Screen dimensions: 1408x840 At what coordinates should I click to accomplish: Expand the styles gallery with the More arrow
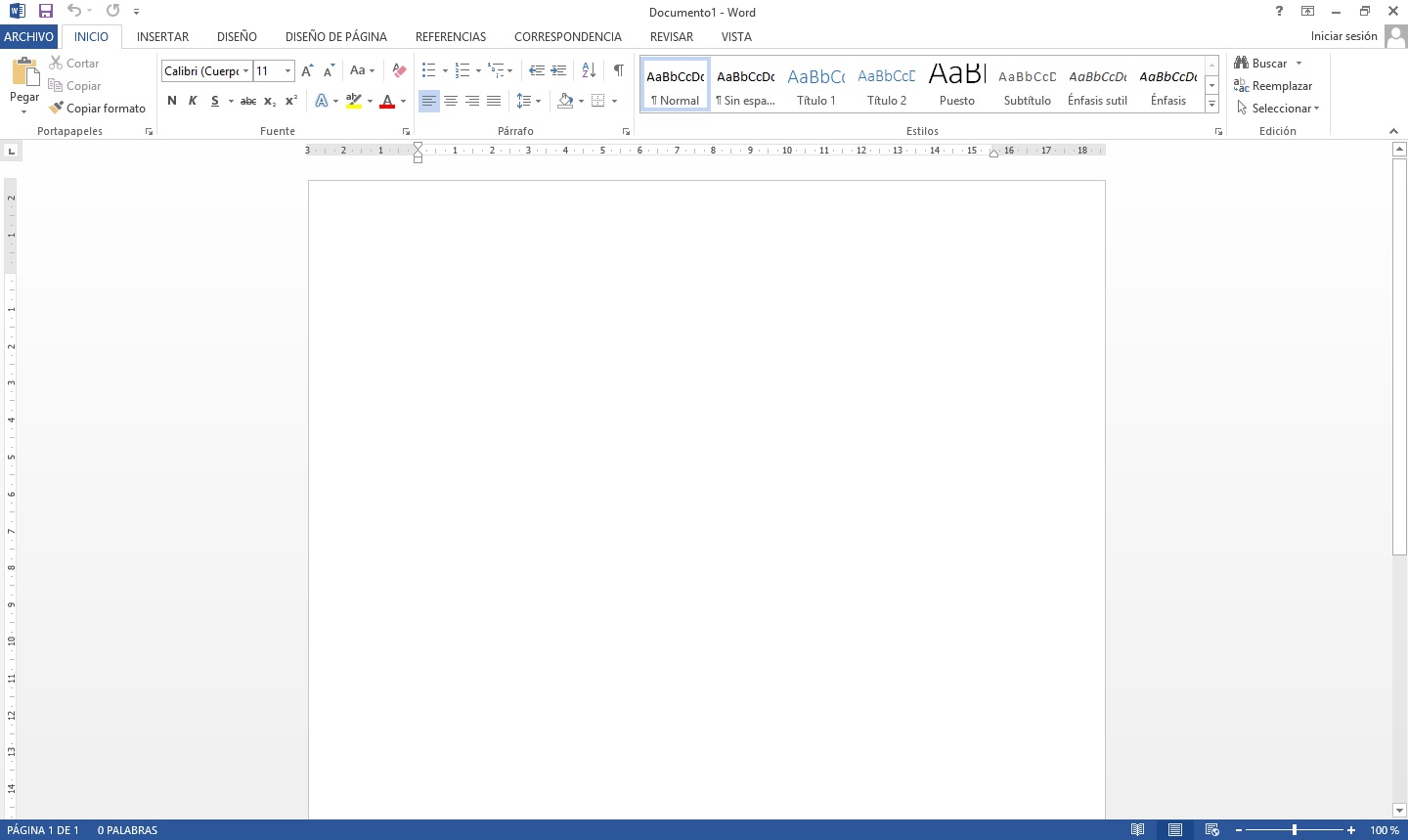tap(1211, 104)
